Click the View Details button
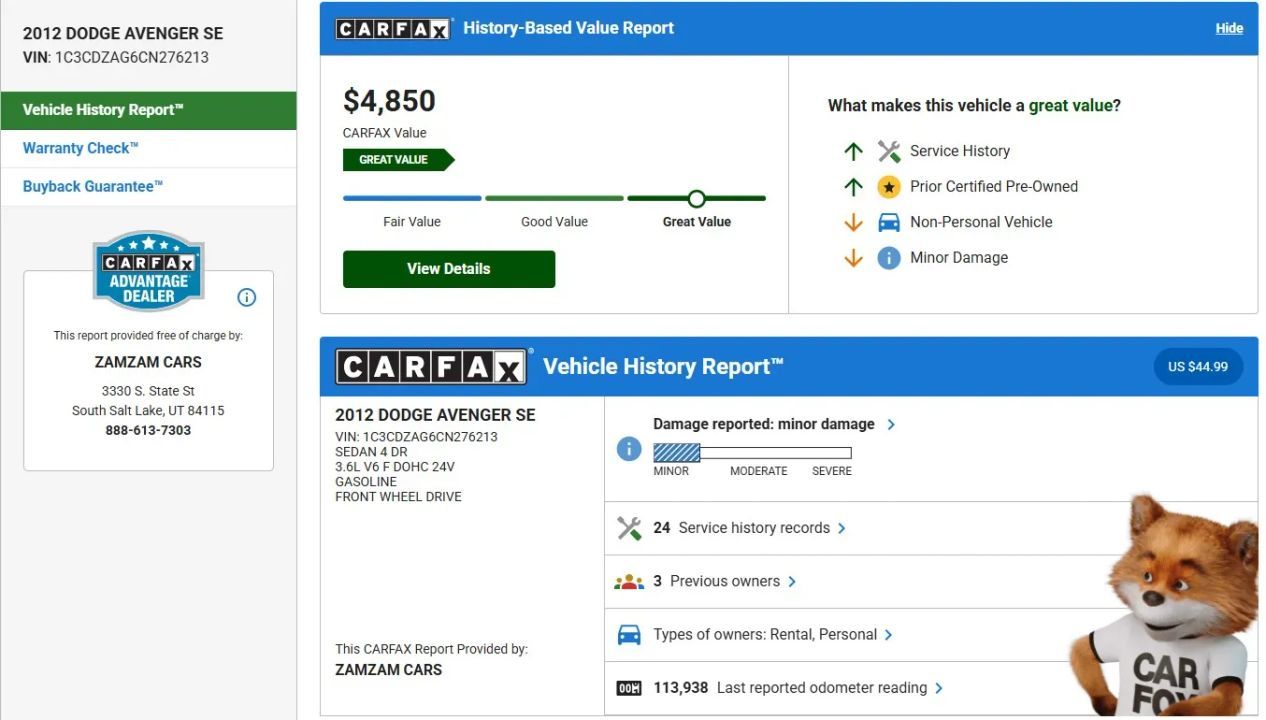The height and width of the screenshot is (720, 1266). pos(448,269)
